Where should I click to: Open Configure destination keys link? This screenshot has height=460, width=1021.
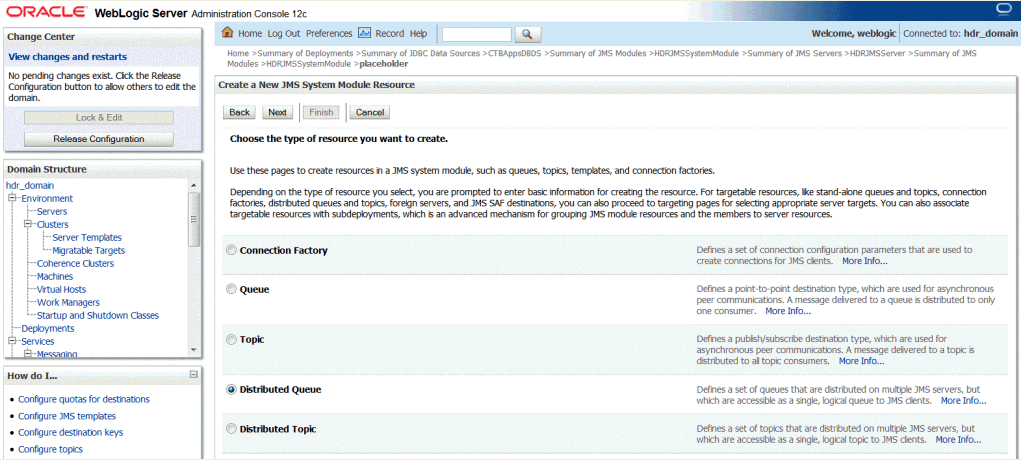(70, 433)
